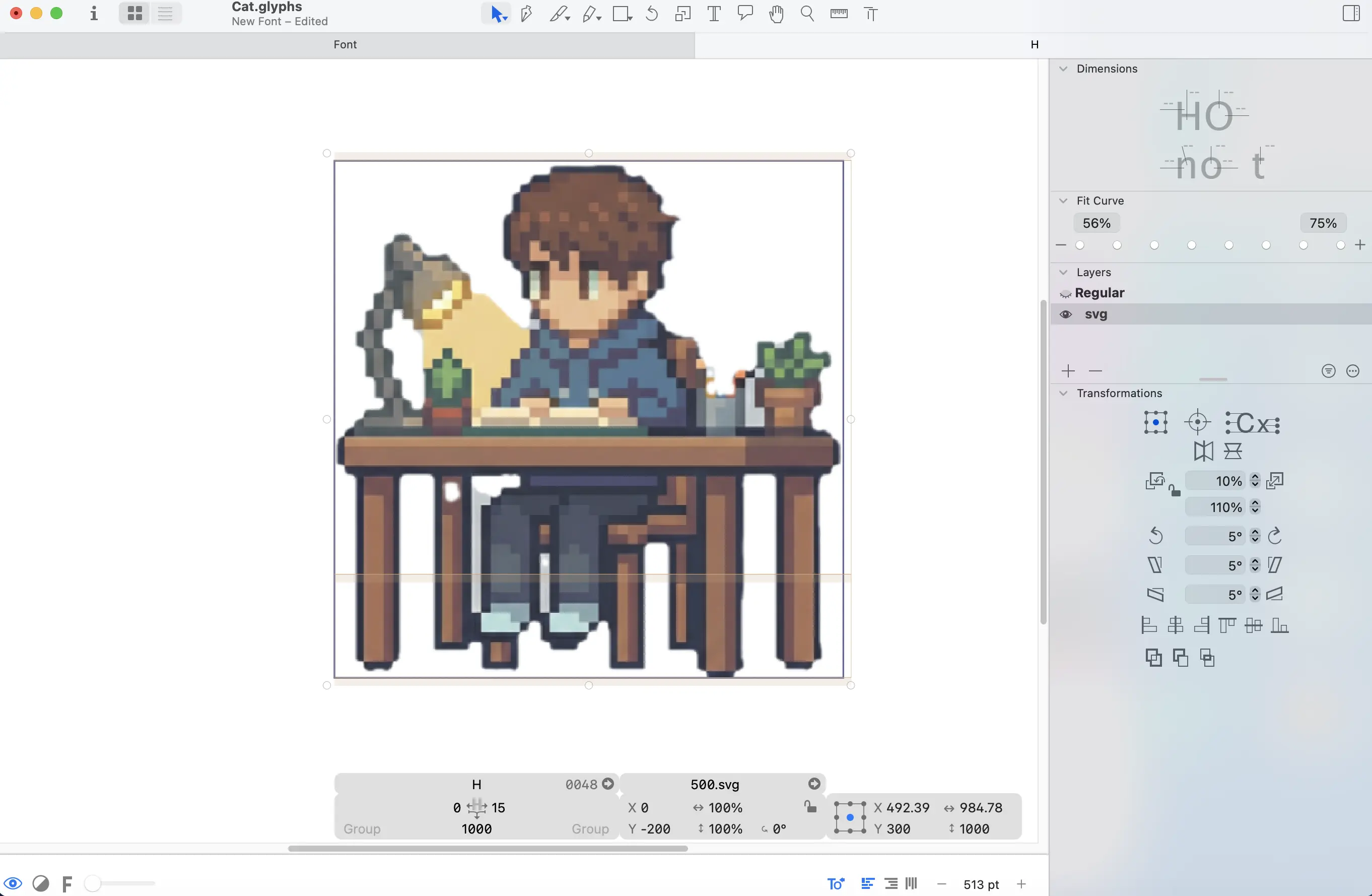Viewport: 1372px width, 896px height.
Task: Select the Hand tool
Action: [776, 14]
